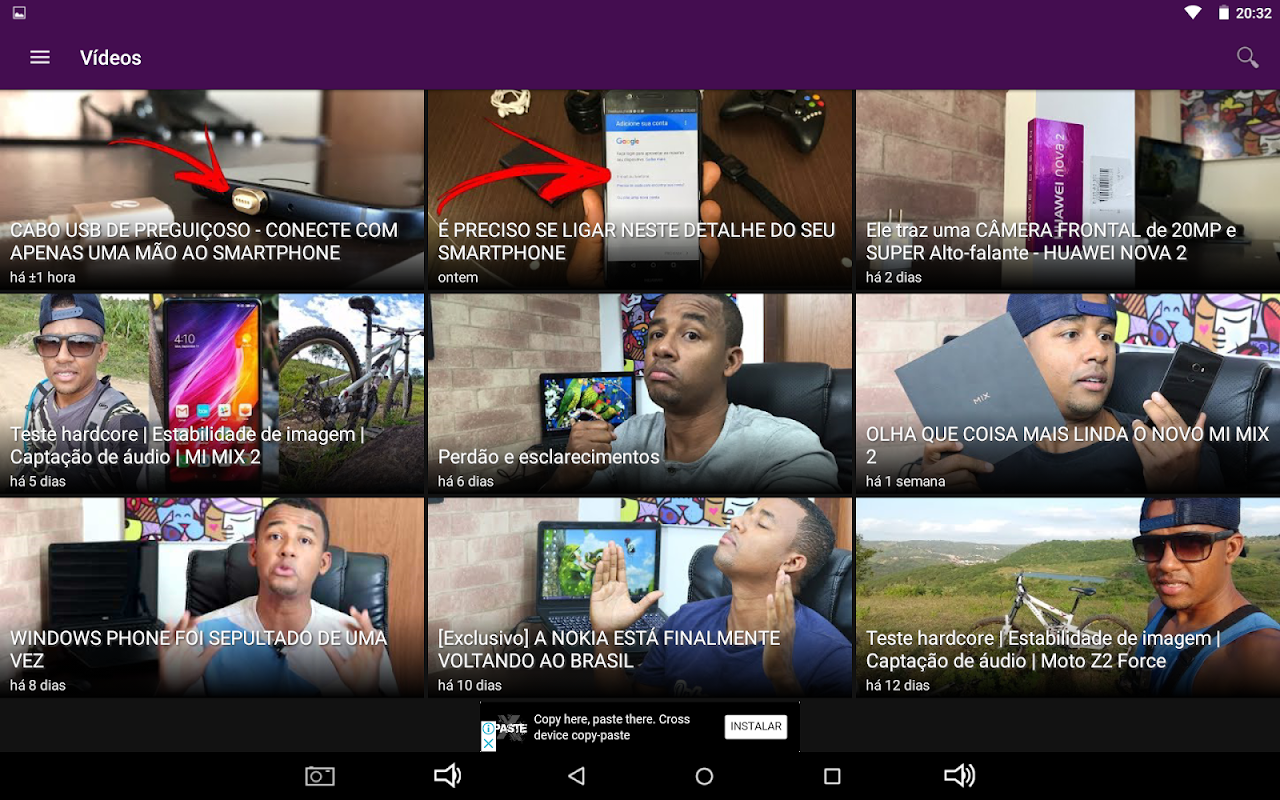Play the 'Teste hardcore' Moto Z2 Force video
1280x800 pixels.
coord(1068,598)
